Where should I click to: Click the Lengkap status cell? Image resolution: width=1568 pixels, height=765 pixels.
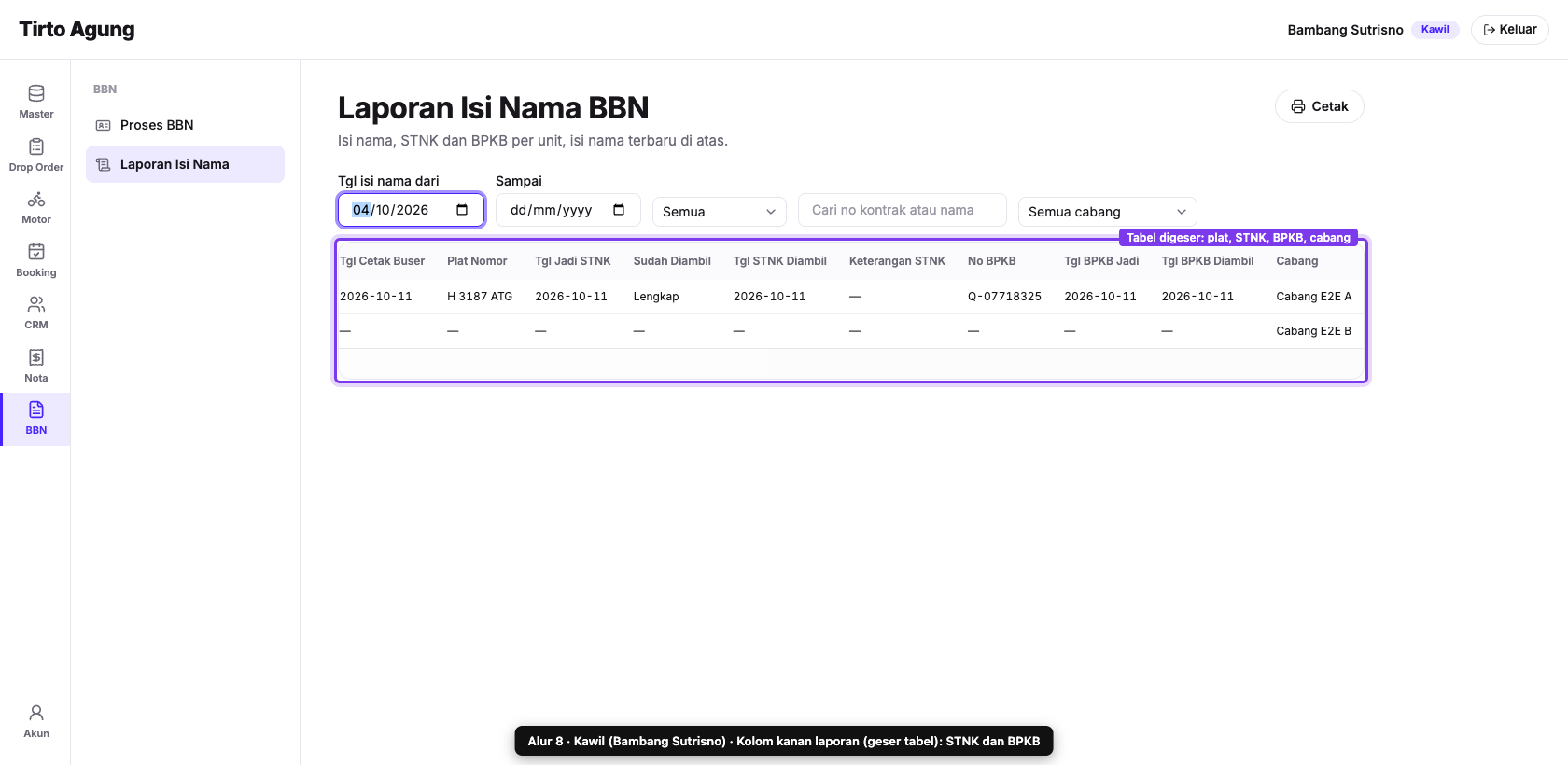tap(656, 297)
